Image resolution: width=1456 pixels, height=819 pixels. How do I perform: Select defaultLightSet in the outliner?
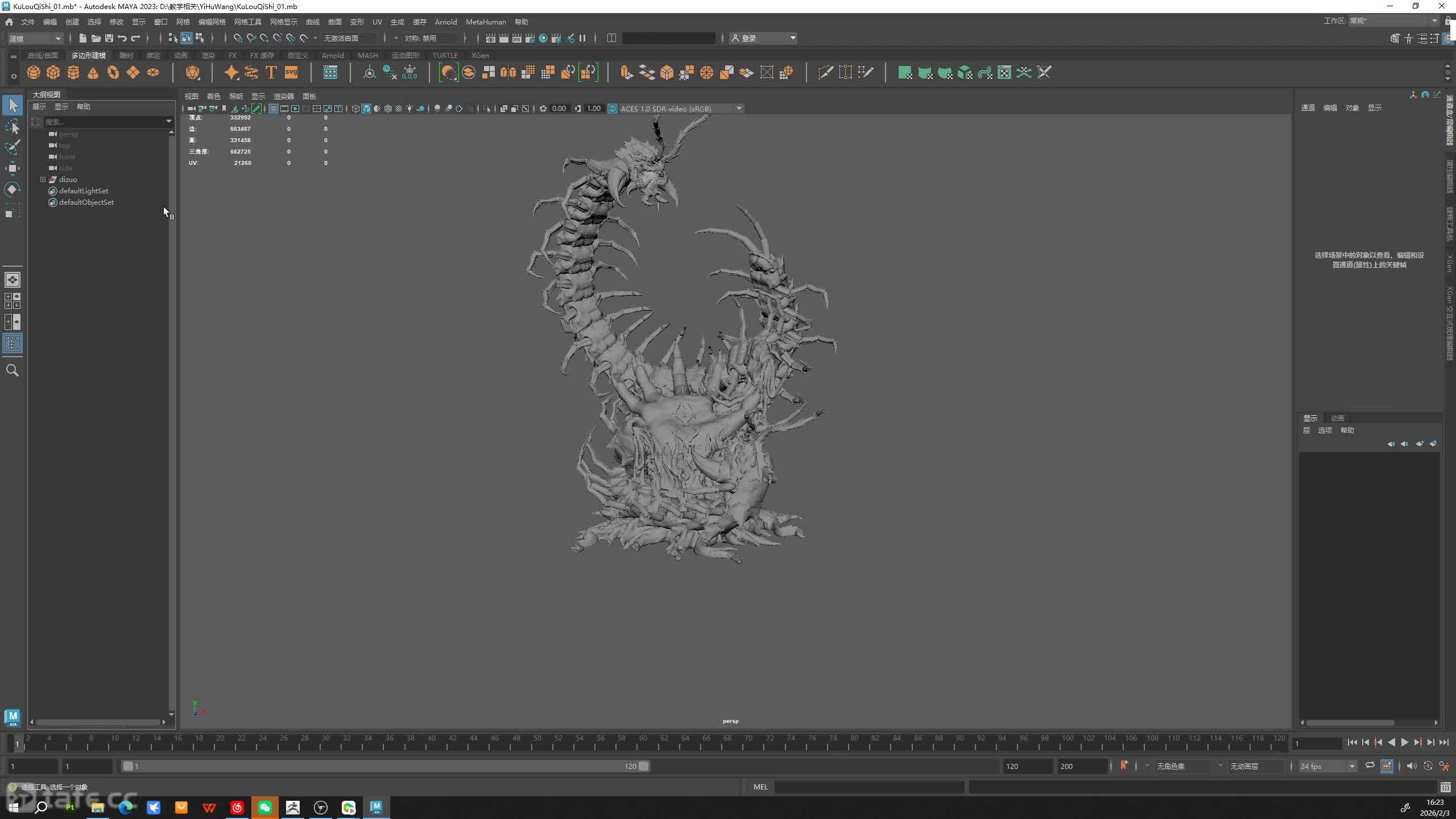coord(83,191)
